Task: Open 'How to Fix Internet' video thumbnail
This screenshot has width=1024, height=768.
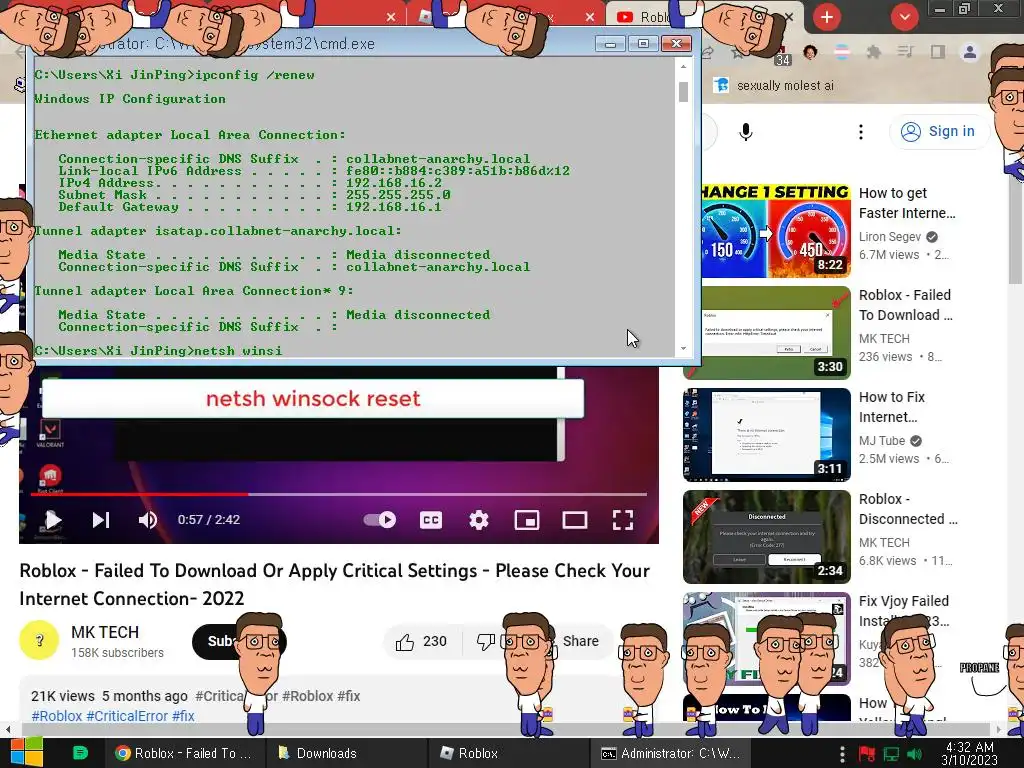Action: [x=767, y=435]
